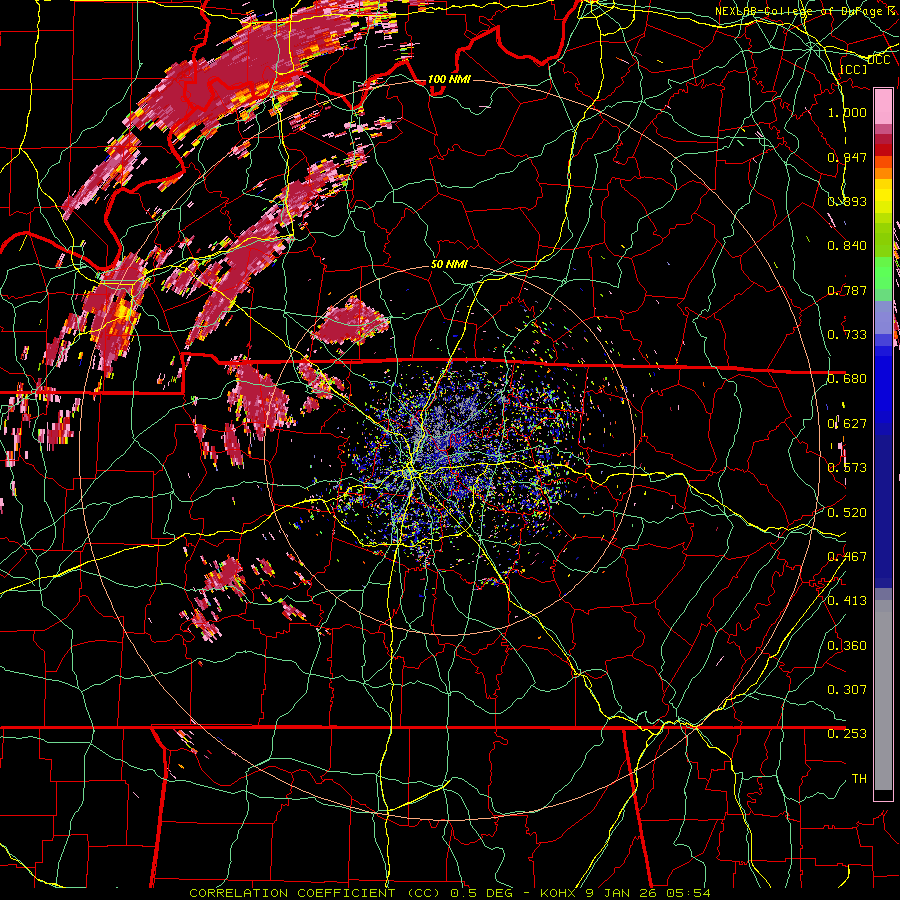The height and width of the screenshot is (900, 900).
Task: Select the 0.467 legend value
Action: point(847,556)
